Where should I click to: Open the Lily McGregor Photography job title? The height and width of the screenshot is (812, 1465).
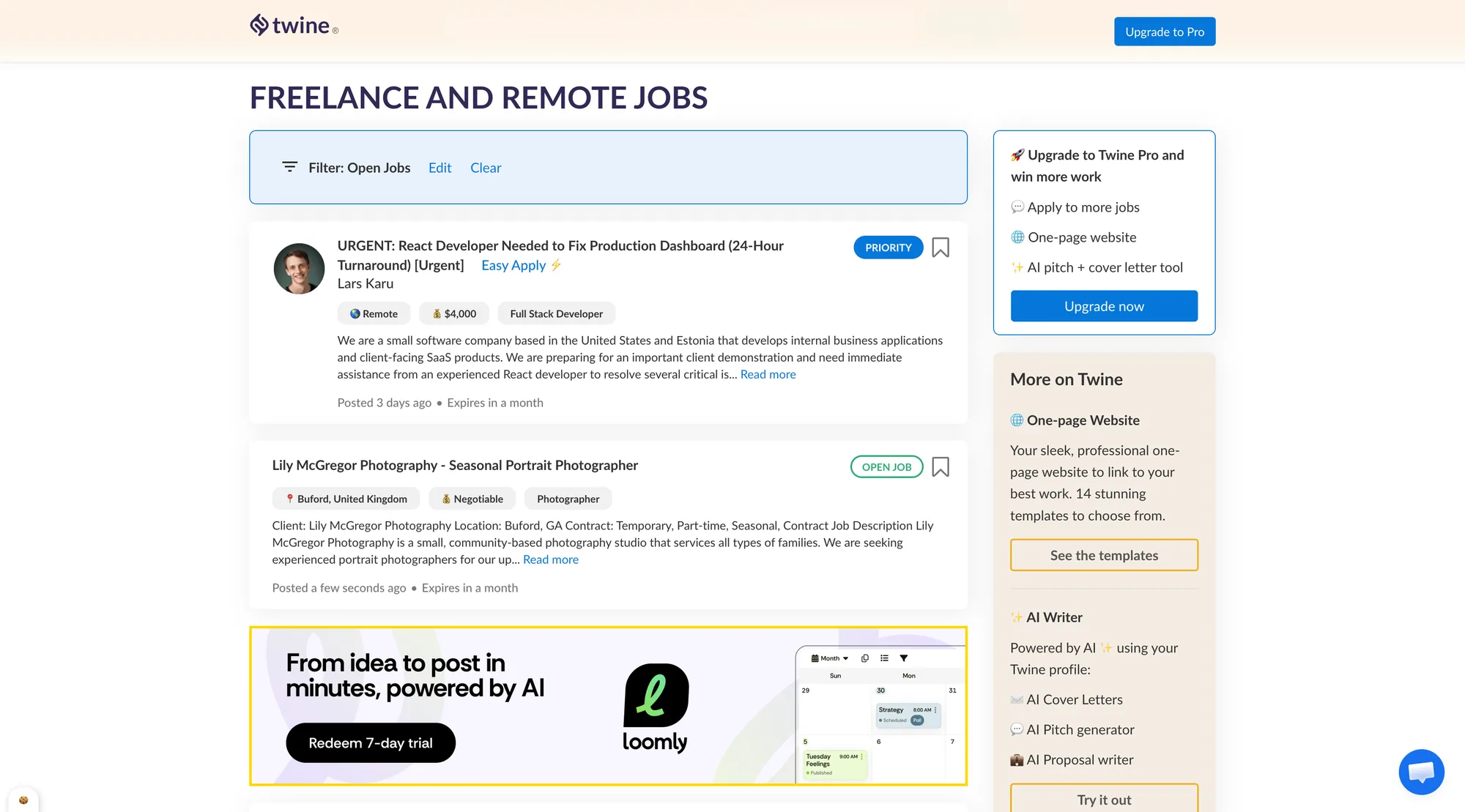[x=455, y=465]
